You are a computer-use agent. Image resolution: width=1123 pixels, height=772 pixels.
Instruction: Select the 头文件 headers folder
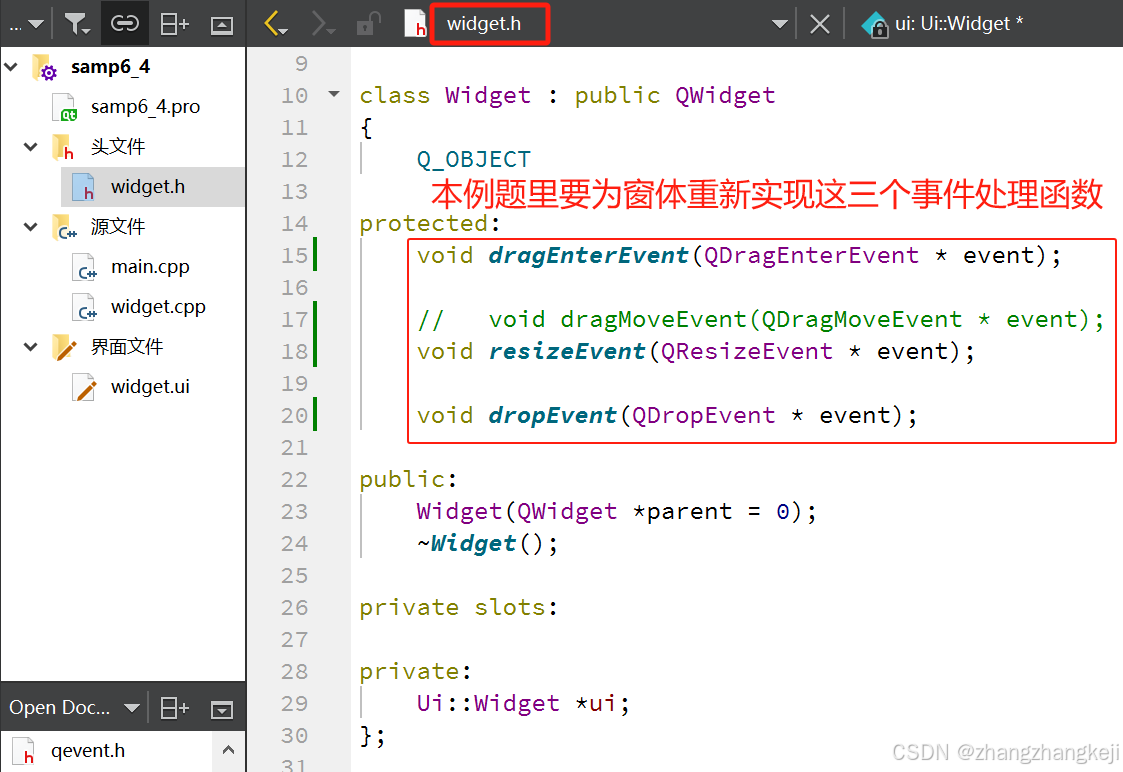[x=117, y=147]
